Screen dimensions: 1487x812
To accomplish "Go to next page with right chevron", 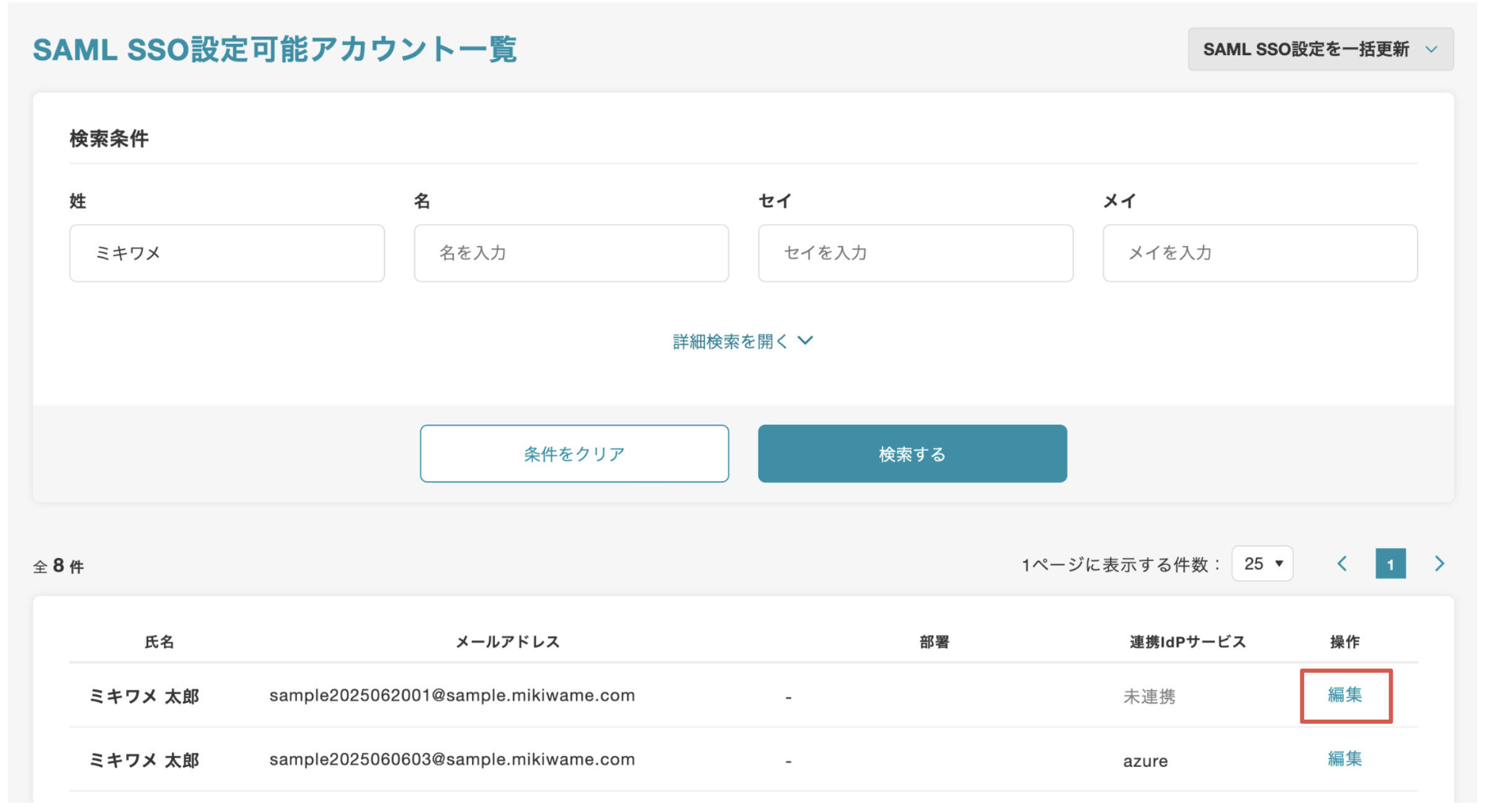I will (1439, 563).
